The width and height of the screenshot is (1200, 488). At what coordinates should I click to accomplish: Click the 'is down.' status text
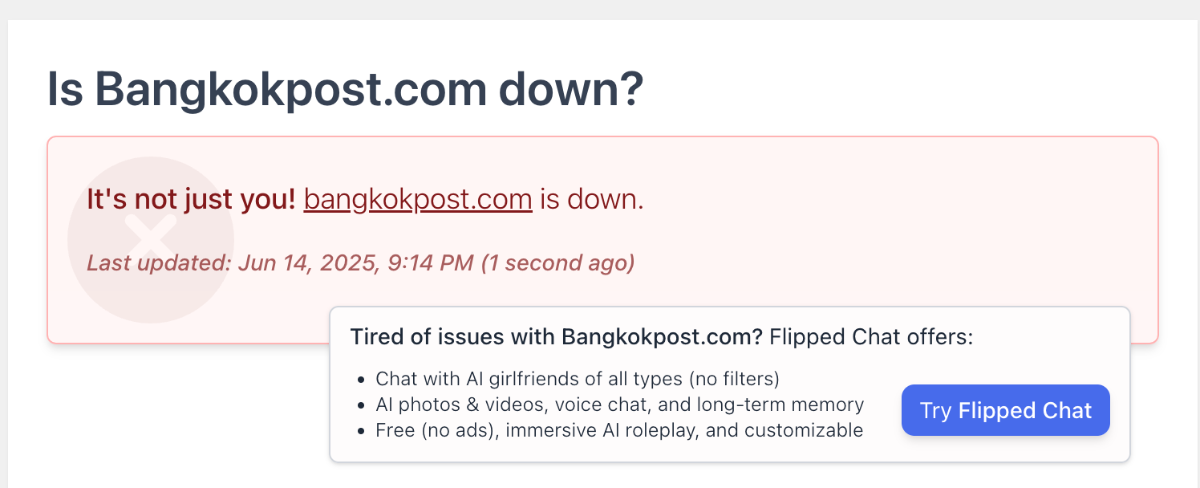click(x=592, y=199)
